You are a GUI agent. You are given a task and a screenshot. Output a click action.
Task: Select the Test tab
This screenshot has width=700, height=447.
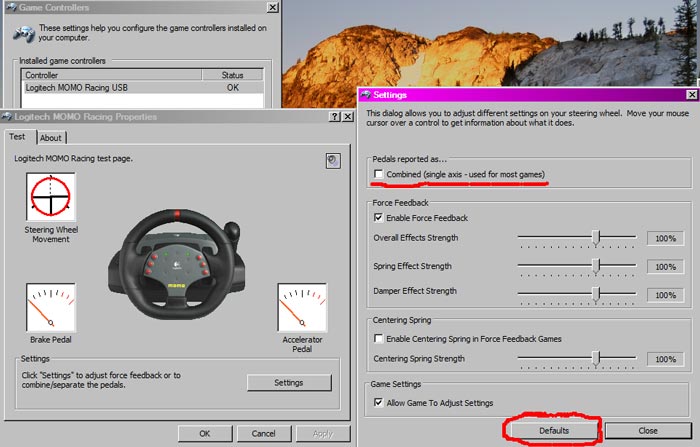[x=18, y=137]
